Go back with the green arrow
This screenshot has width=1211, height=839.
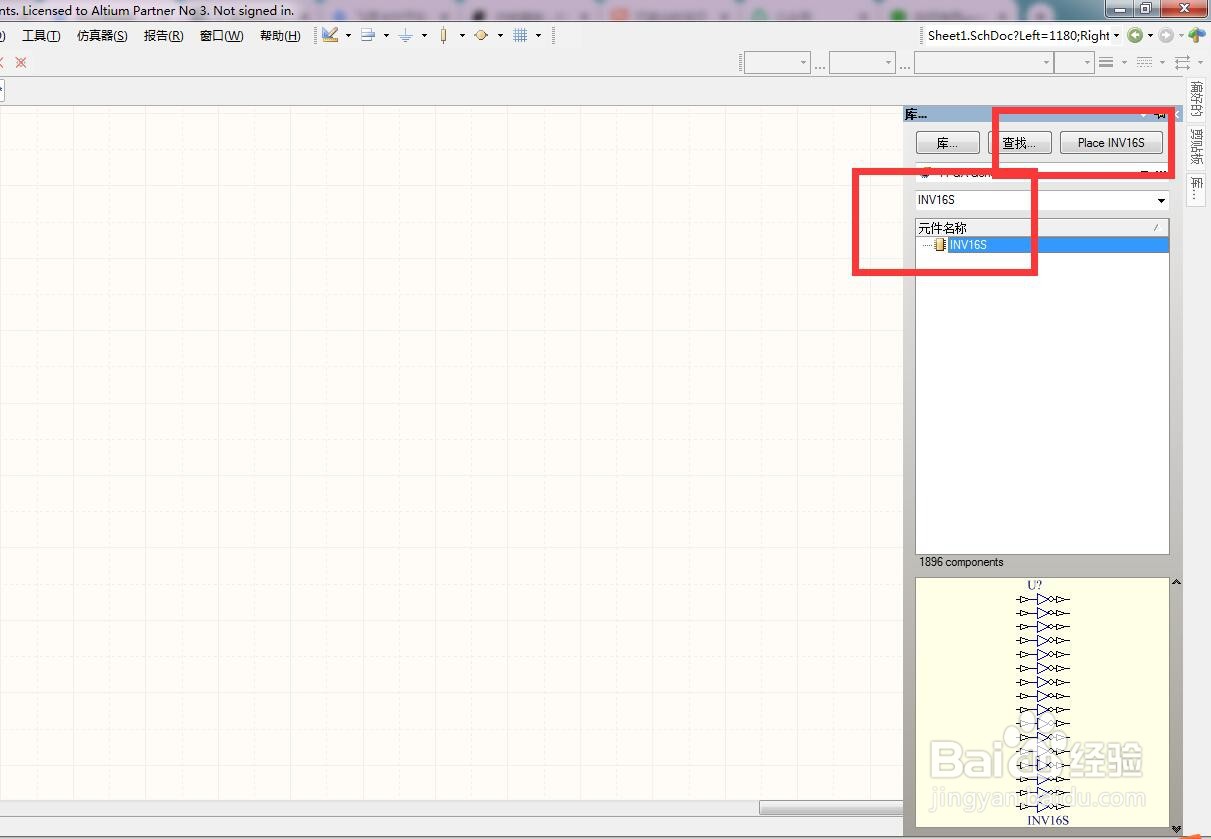1135,35
